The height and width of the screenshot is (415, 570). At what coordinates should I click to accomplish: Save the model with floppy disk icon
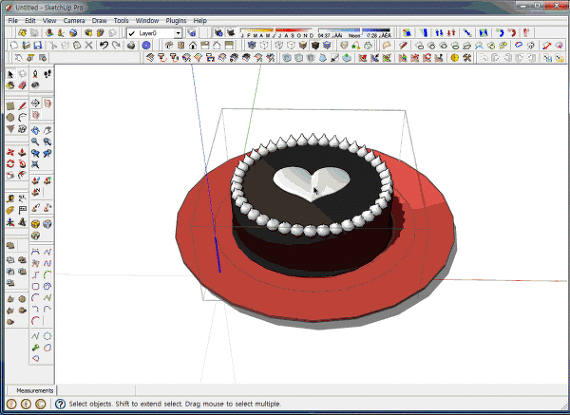click(37, 45)
